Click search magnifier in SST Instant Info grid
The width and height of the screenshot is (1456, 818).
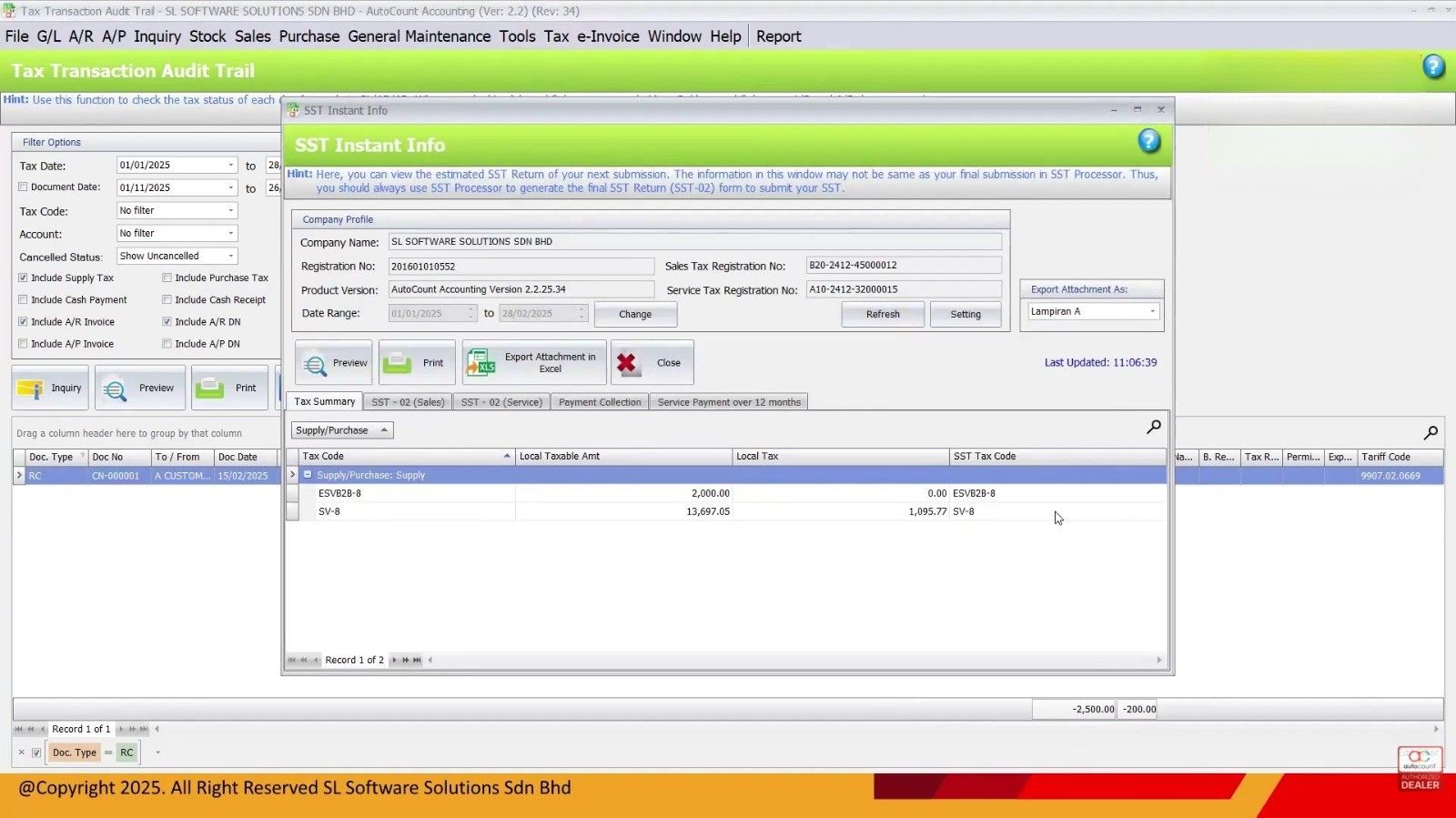pos(1154,427)
